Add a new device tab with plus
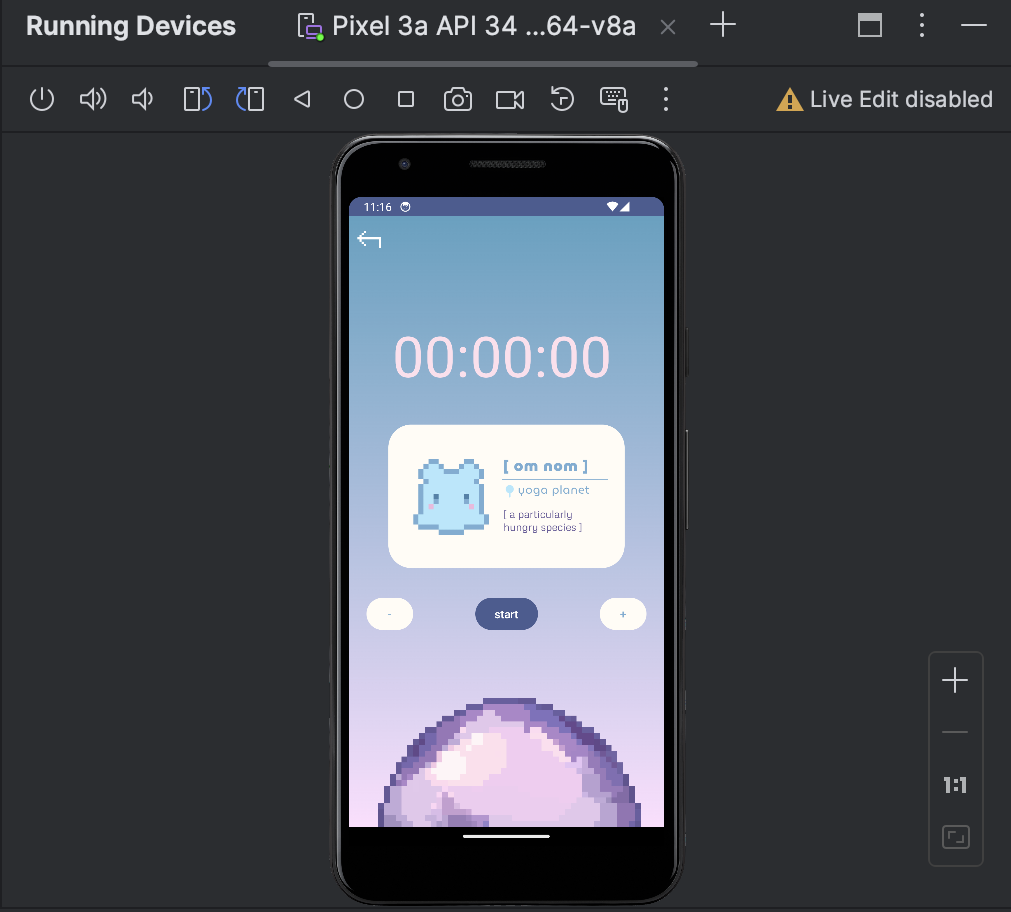This screenshot has width=1011, height=912. [723, 25]
